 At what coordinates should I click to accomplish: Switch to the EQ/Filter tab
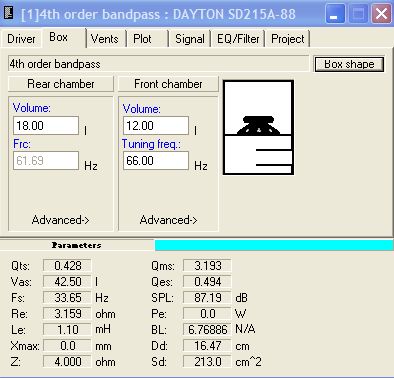pyautogui.click(x=238, y=39)
